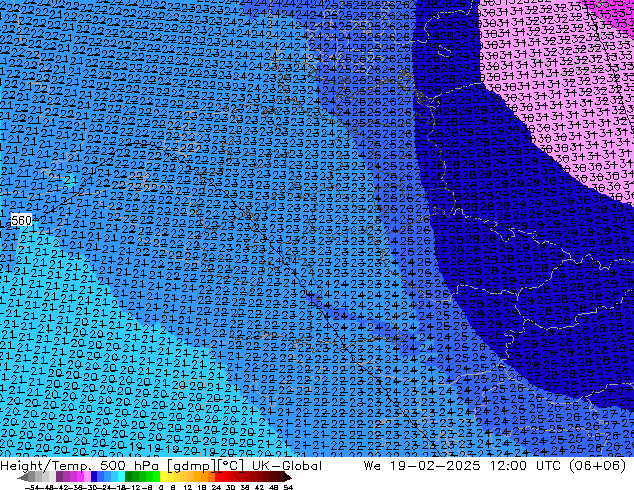
Task: Select the bright red legend swatch
Action: coord(218,477)
